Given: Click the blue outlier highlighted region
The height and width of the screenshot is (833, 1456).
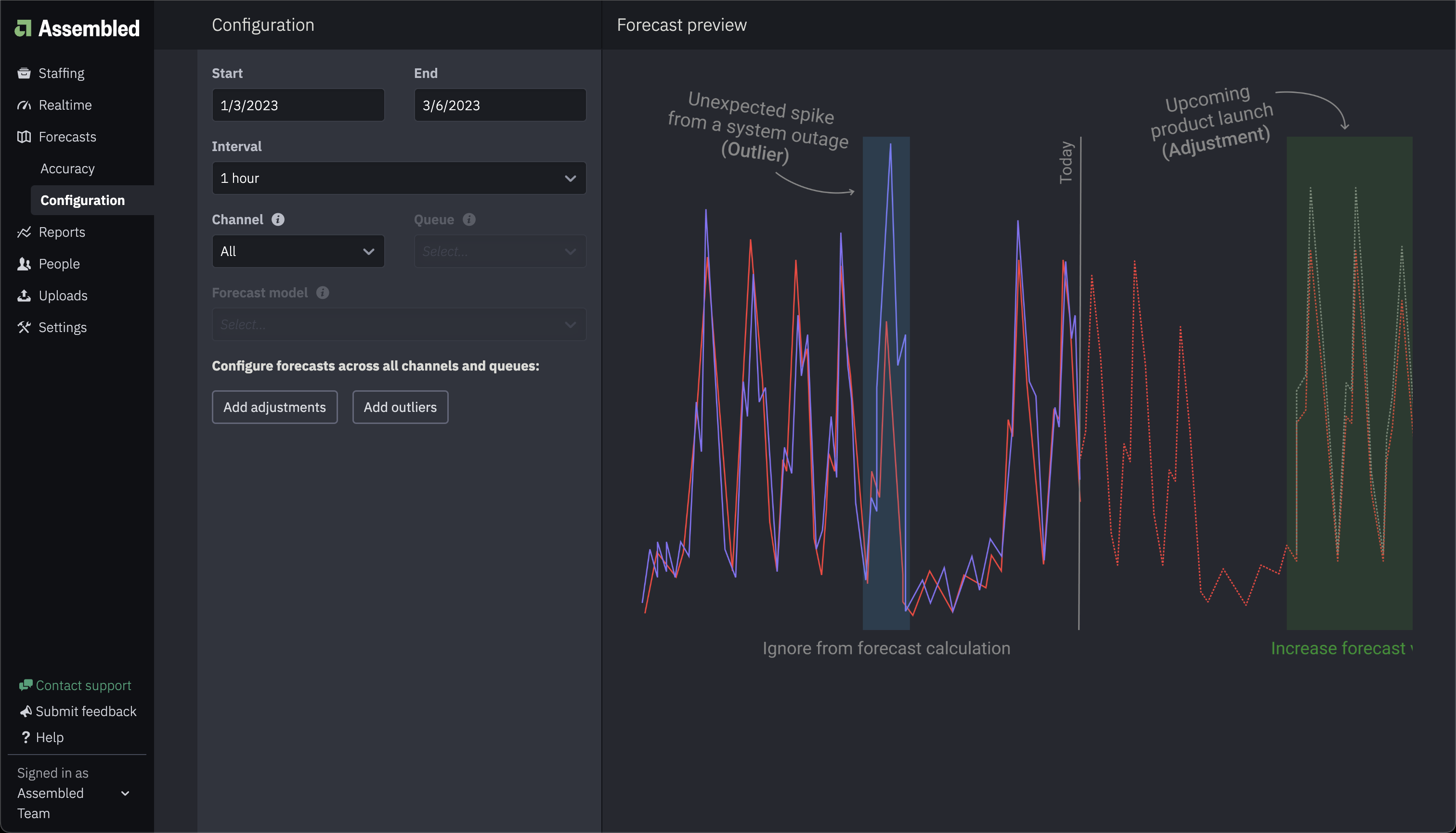Looking at the screenshot, I should [x=886, y=384].
